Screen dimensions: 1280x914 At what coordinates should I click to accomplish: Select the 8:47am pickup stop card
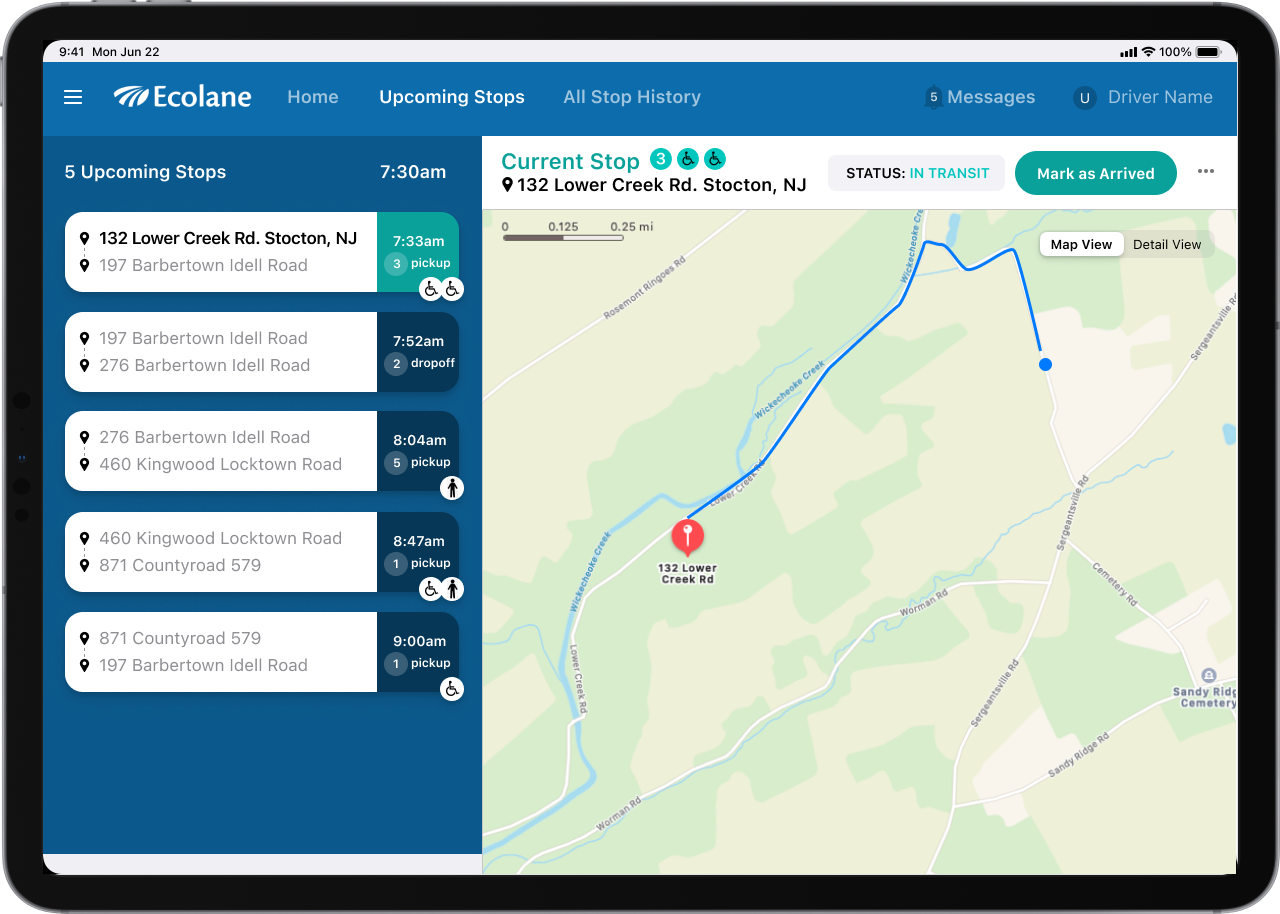221,552
